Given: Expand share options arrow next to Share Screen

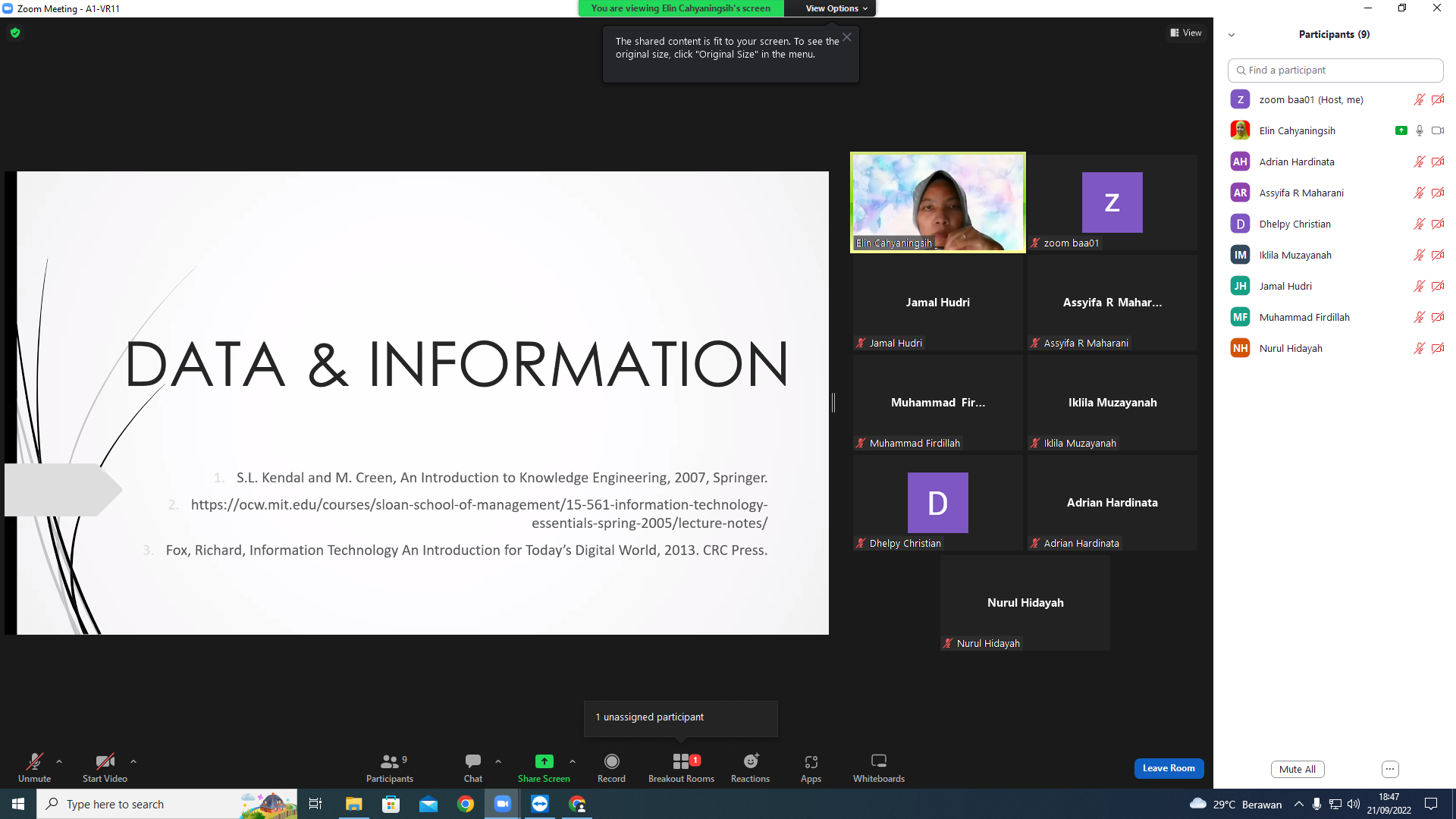Looking at the screenshot, I should [573, 761].
